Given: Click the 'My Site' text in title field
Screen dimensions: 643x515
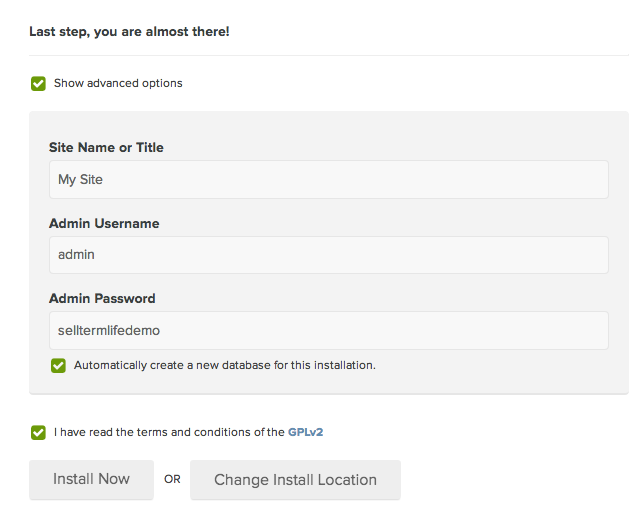Looking at the screenshot, I should tap(80, 180).
